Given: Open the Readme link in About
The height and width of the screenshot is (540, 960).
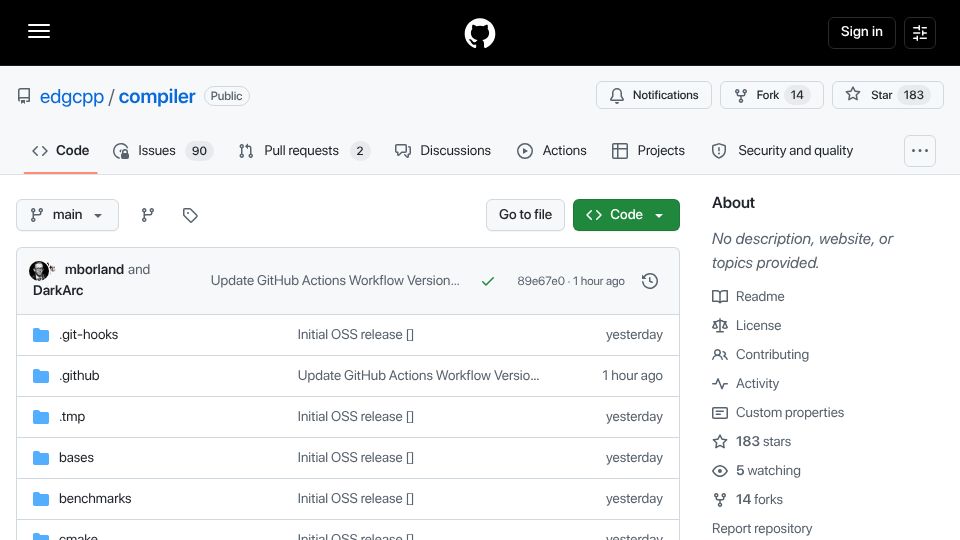Looking at the screenshot, I should [x=748, y=296].
